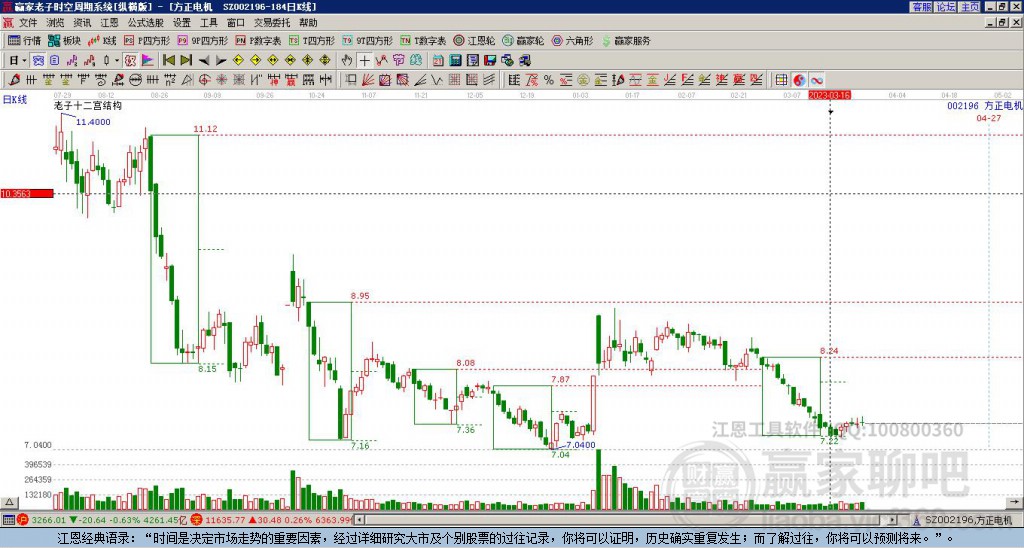The image size is (1024, 548).
Task: Select the zigzag wave line tool
Action: point(437,80)
